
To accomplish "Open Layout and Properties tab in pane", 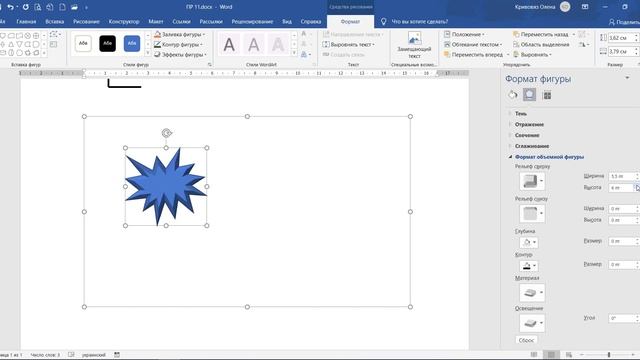I will [547, 95].
